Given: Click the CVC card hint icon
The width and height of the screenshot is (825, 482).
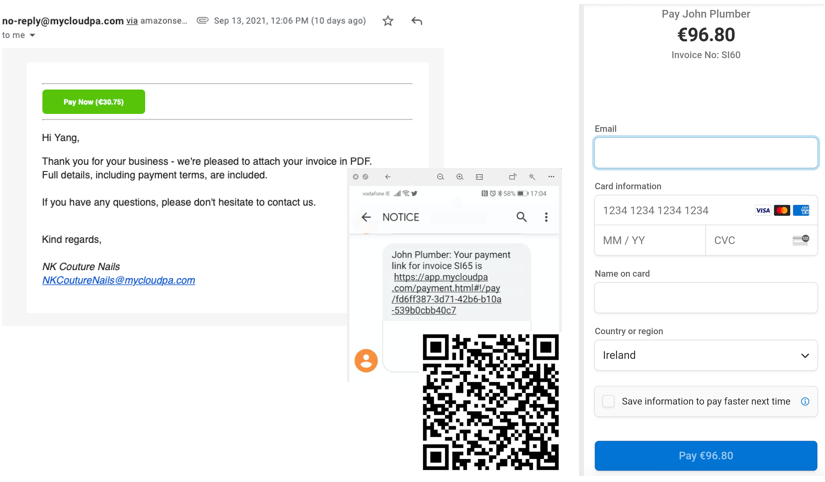Looking at the screenshot, I should (801, 240).
